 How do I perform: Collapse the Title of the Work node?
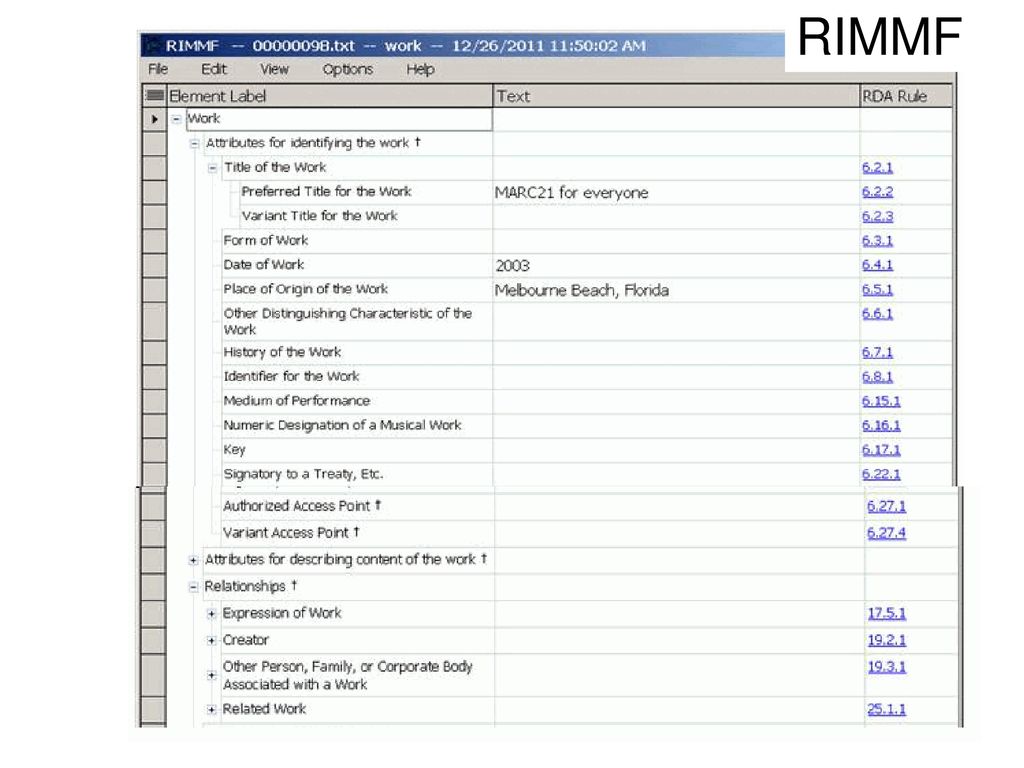(212, 168)
